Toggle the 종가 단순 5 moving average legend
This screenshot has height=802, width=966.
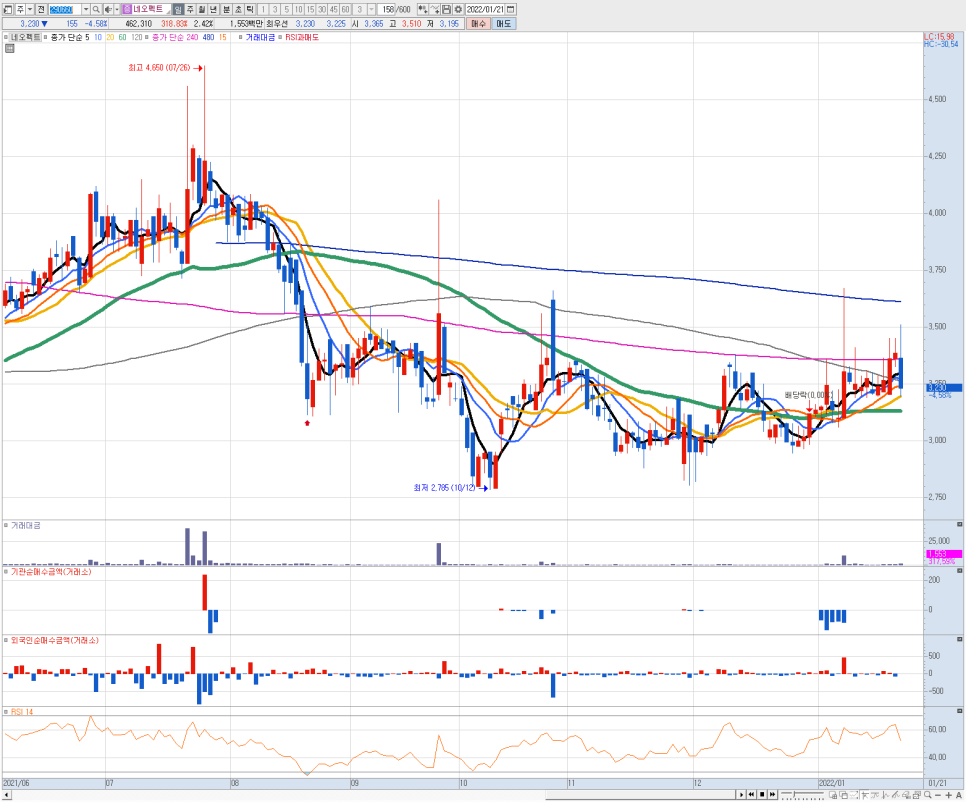(x=70, y=38)
